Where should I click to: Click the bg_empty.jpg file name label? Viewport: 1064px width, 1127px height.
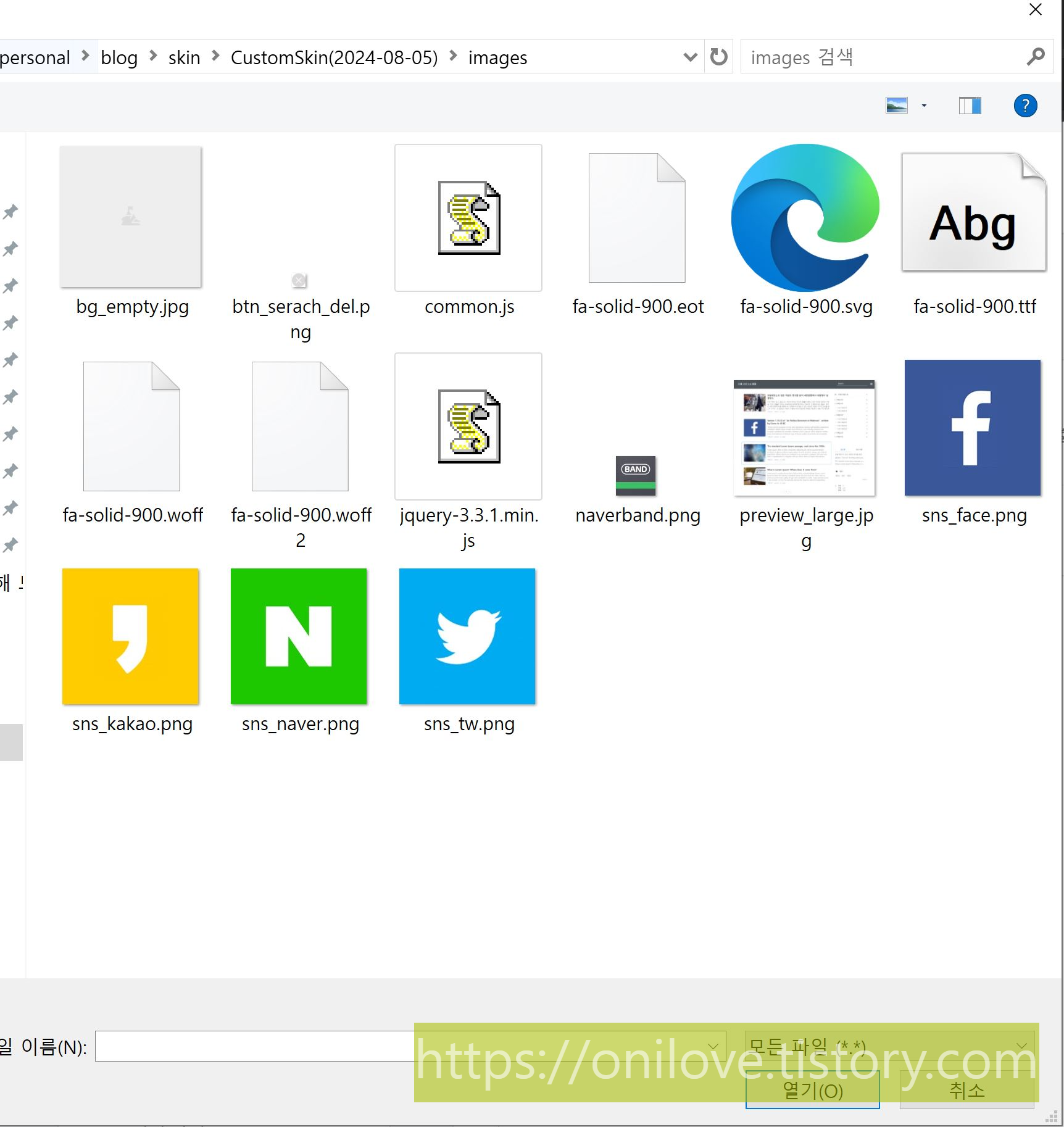(132, 306)
